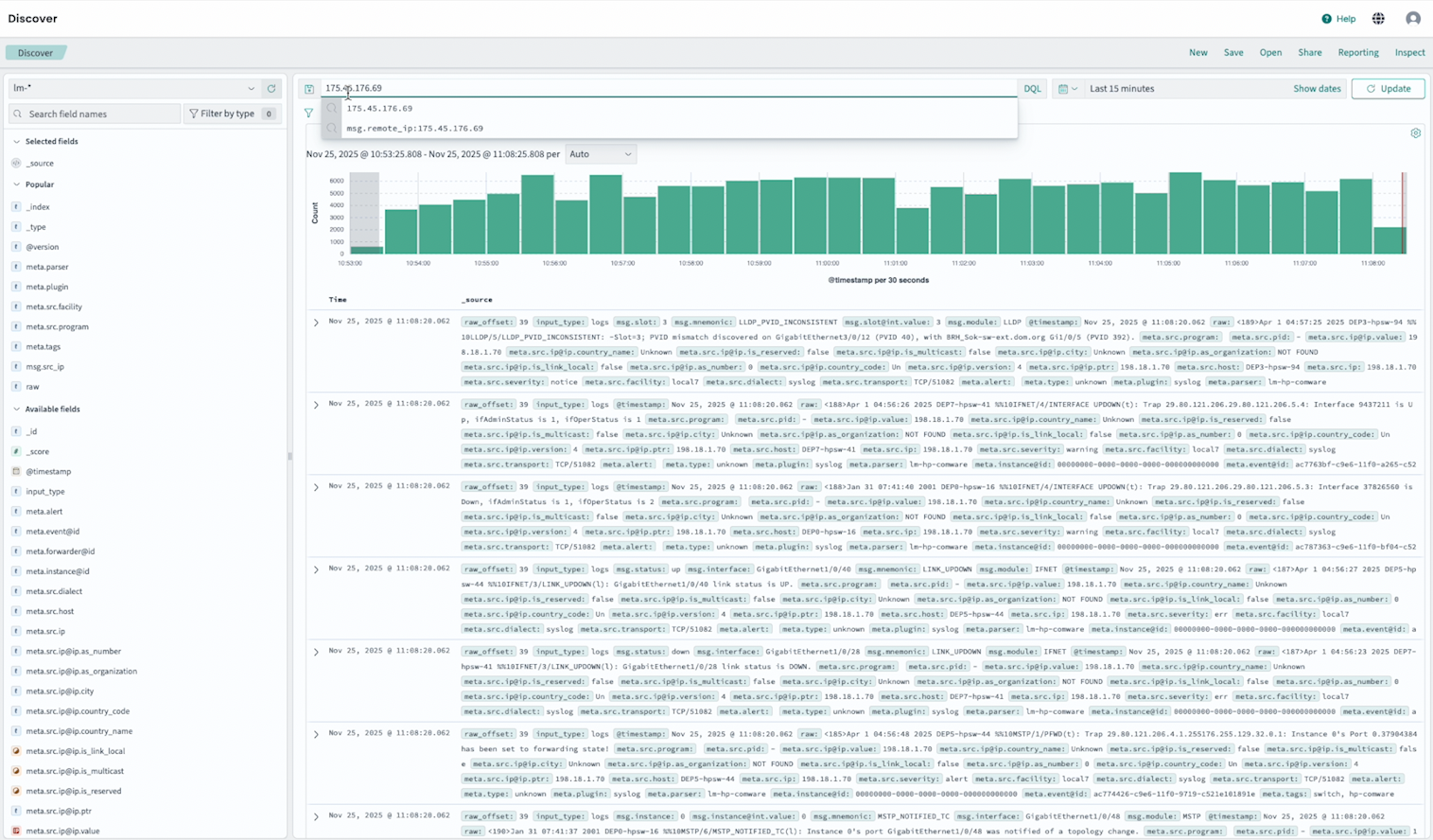Screen dimensions: 1433x840
Task: Click the _source column header
Action: 477,300
